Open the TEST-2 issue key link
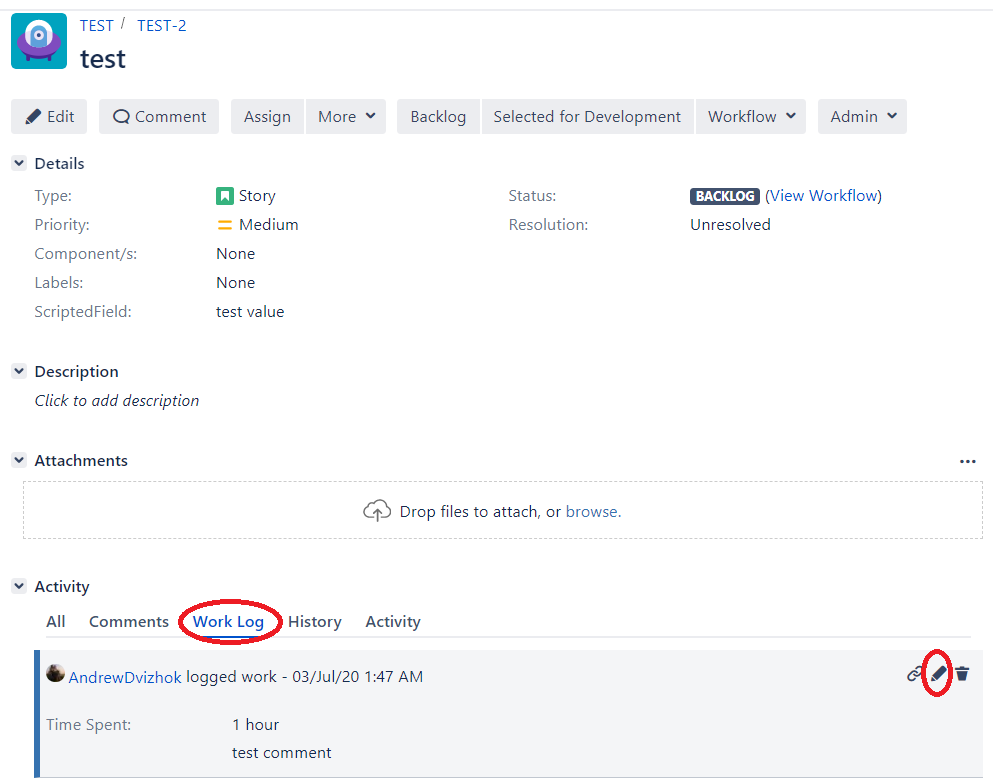 coord(162,26)
